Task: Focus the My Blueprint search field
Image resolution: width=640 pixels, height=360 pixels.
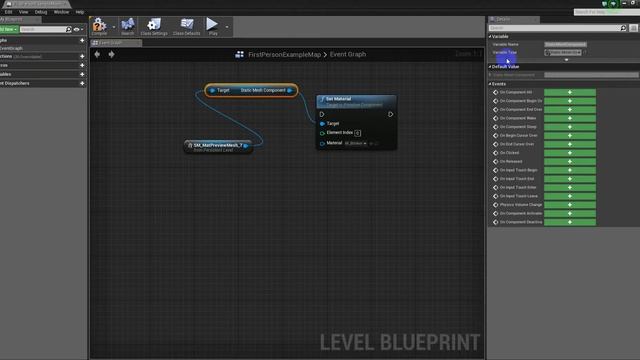Action: click(42, 29)
